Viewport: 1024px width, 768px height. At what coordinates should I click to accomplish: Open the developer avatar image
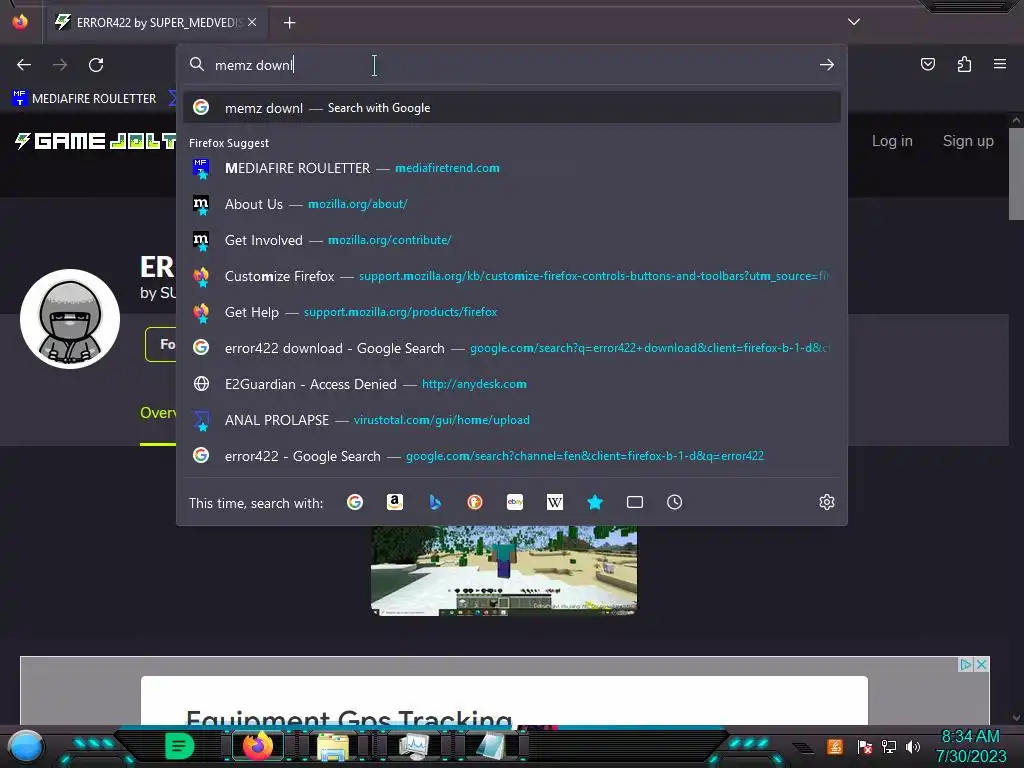[x=70, y=319]
